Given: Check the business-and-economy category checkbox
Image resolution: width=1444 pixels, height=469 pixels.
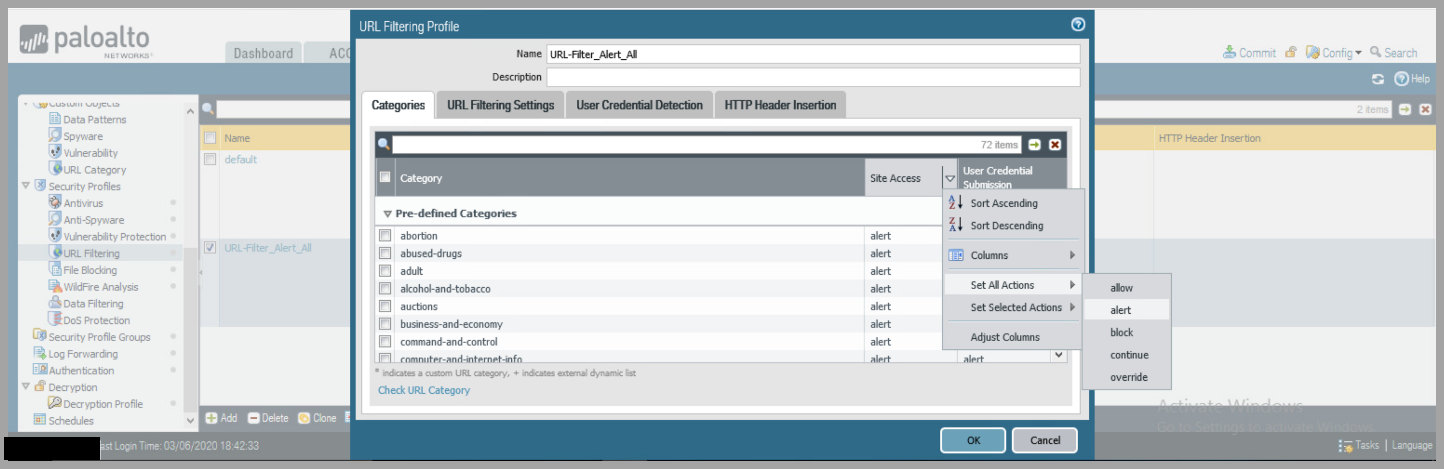Looking at the screenshot, I should (x=385, y=324).
